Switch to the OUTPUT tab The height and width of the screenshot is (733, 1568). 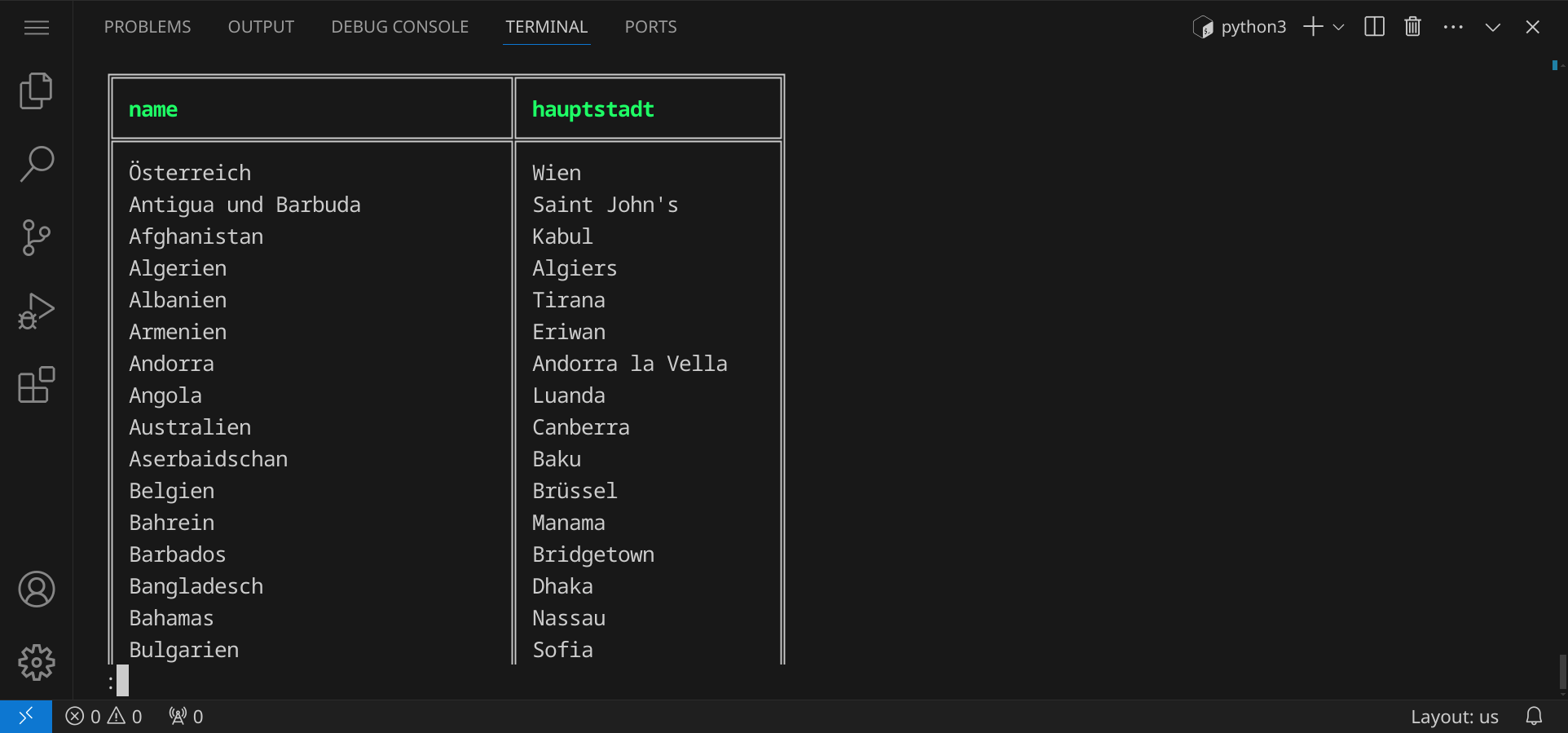coord(261,27)
